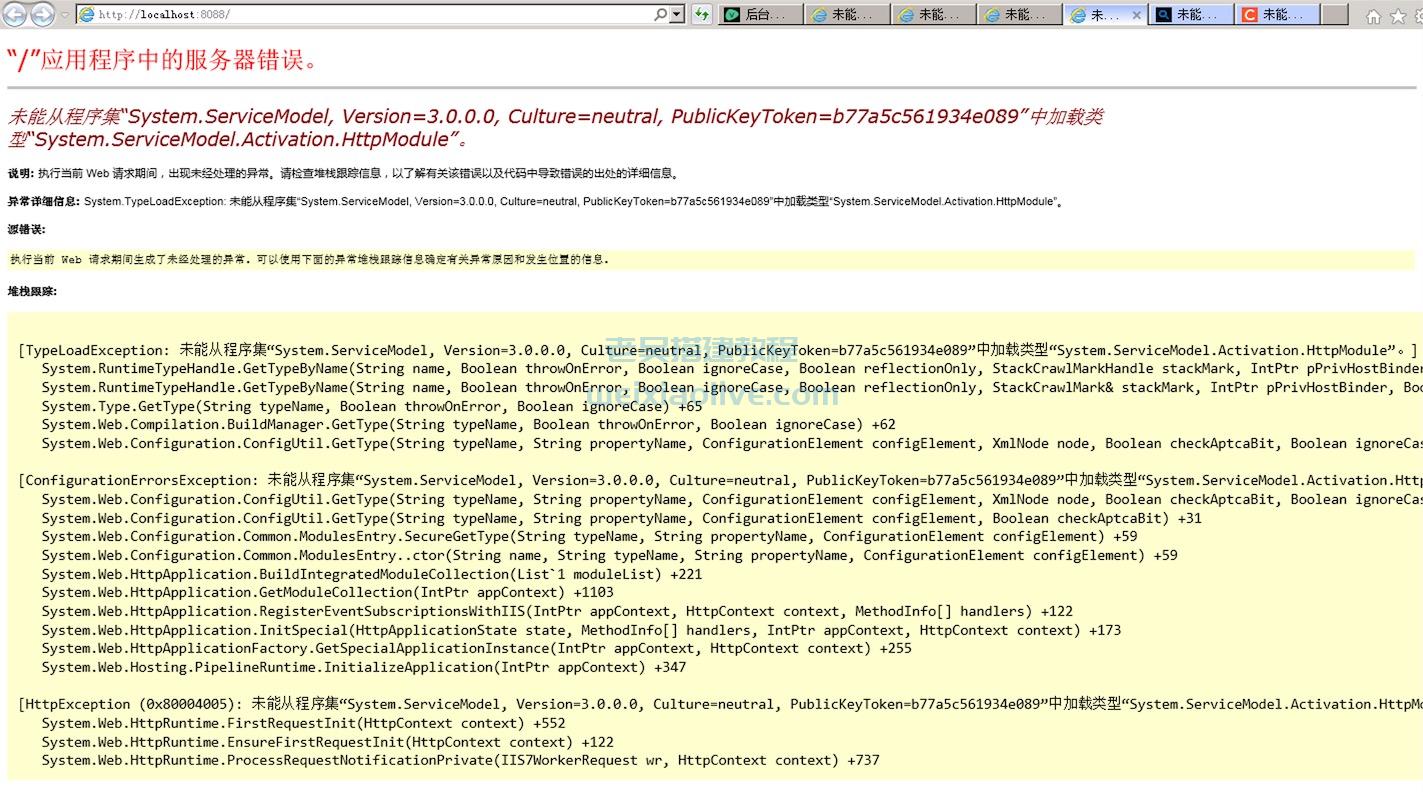Go forward to the next page
This screenshot has height=792, width=1423.
[x=42, y=14]
